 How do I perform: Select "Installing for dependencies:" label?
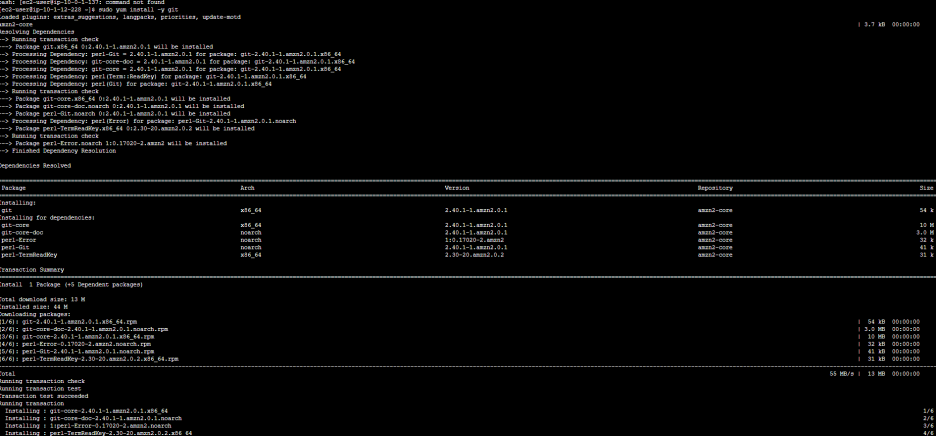coord(47,218)
